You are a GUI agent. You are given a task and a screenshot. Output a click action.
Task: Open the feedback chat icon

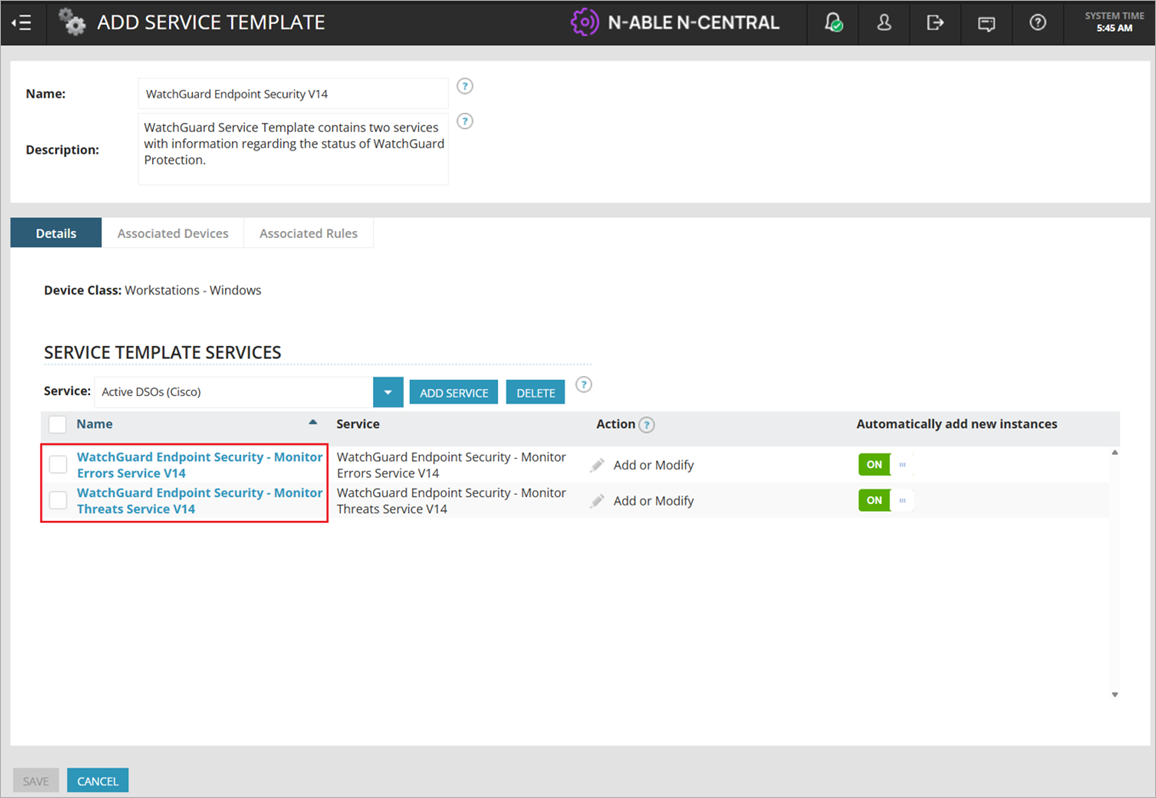pyautogui.click(x=986, y=22)
